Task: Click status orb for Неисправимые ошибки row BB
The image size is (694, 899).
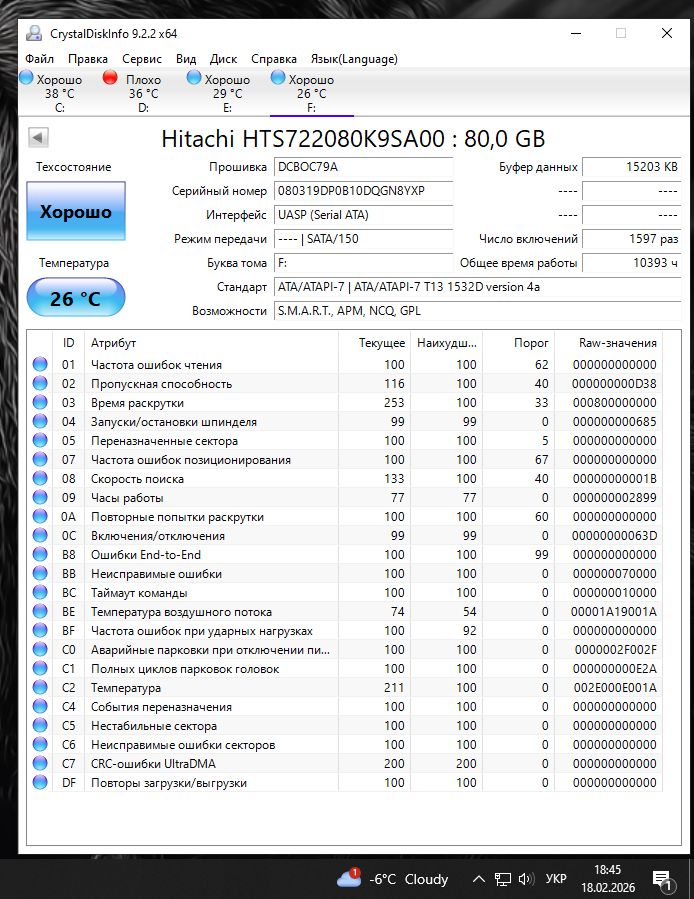Action: click(x=40, y=573)
